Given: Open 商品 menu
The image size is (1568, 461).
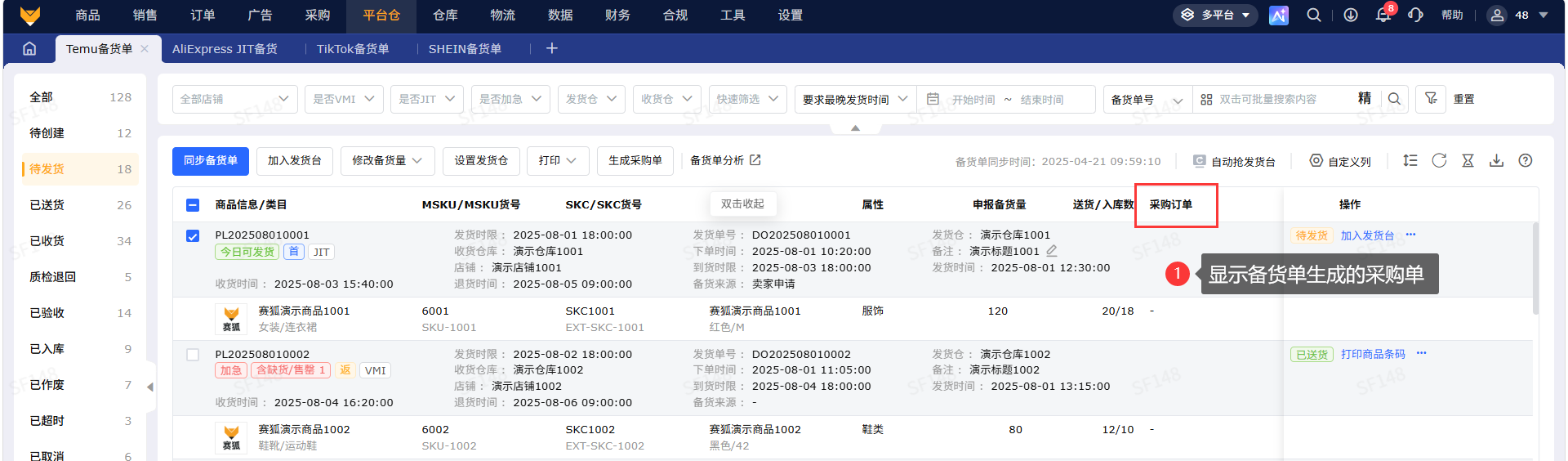Looking at the screenshot, I should (87, 16).
